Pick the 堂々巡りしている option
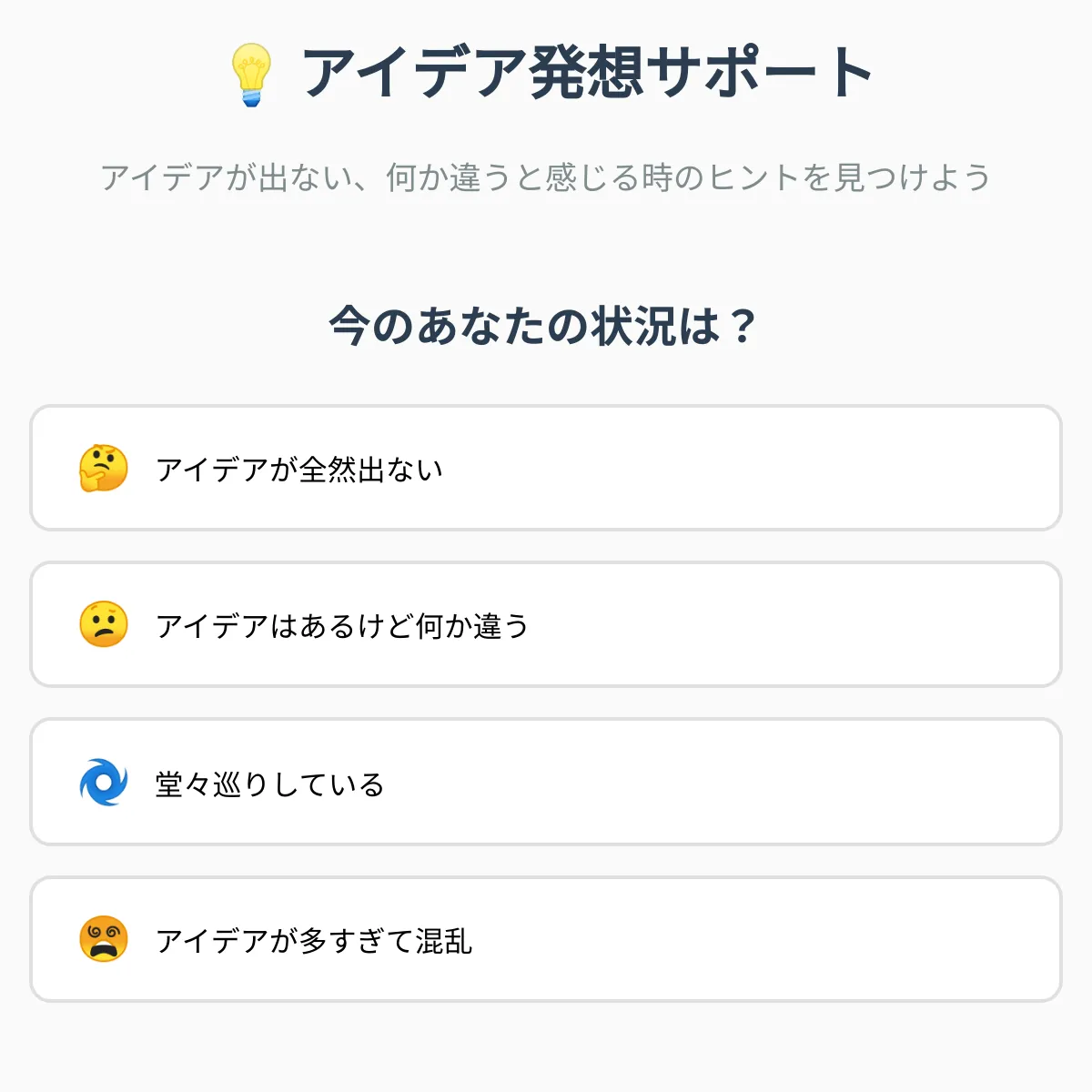Image resolution: width=1092 pixels, height=1092 pixels. 546,782
